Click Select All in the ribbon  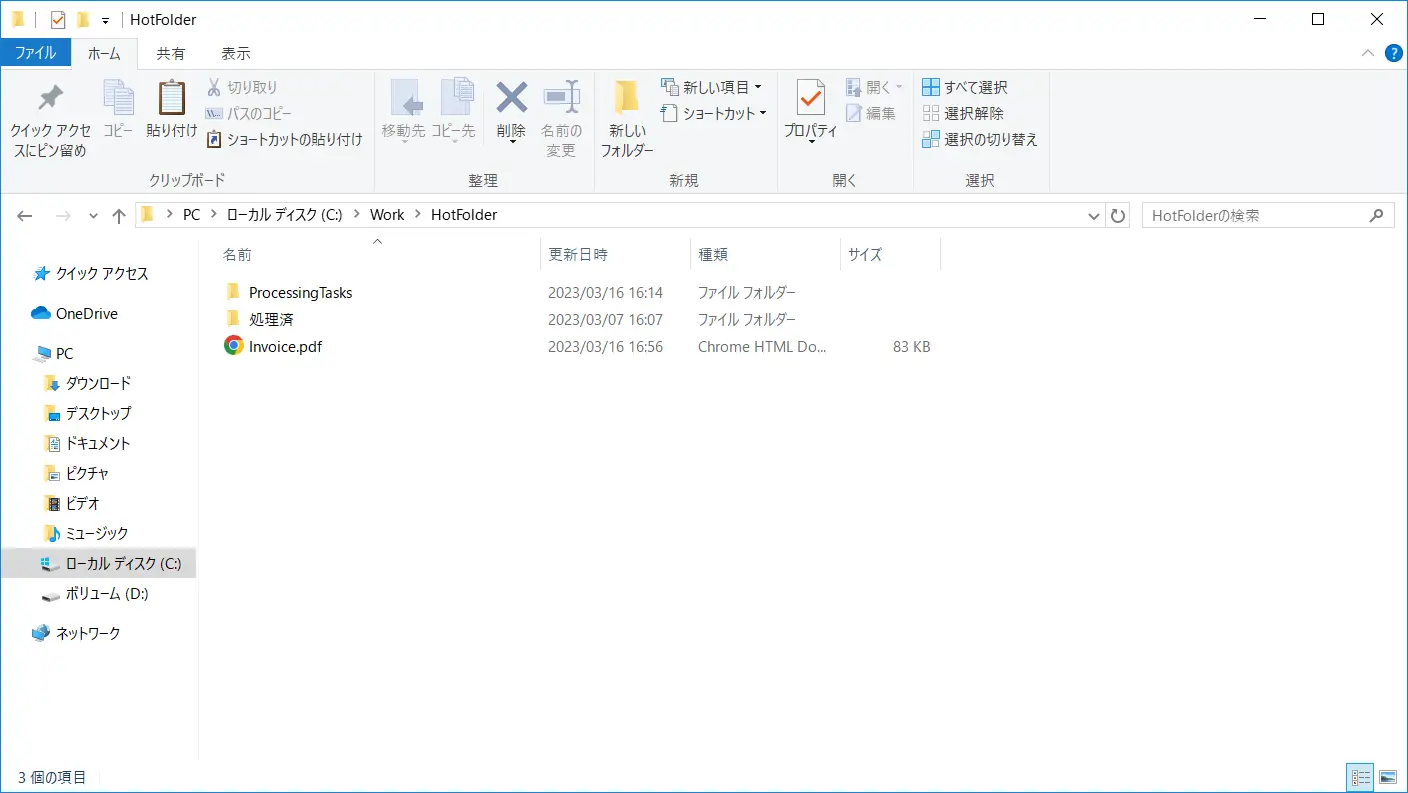tap(965, 87)
